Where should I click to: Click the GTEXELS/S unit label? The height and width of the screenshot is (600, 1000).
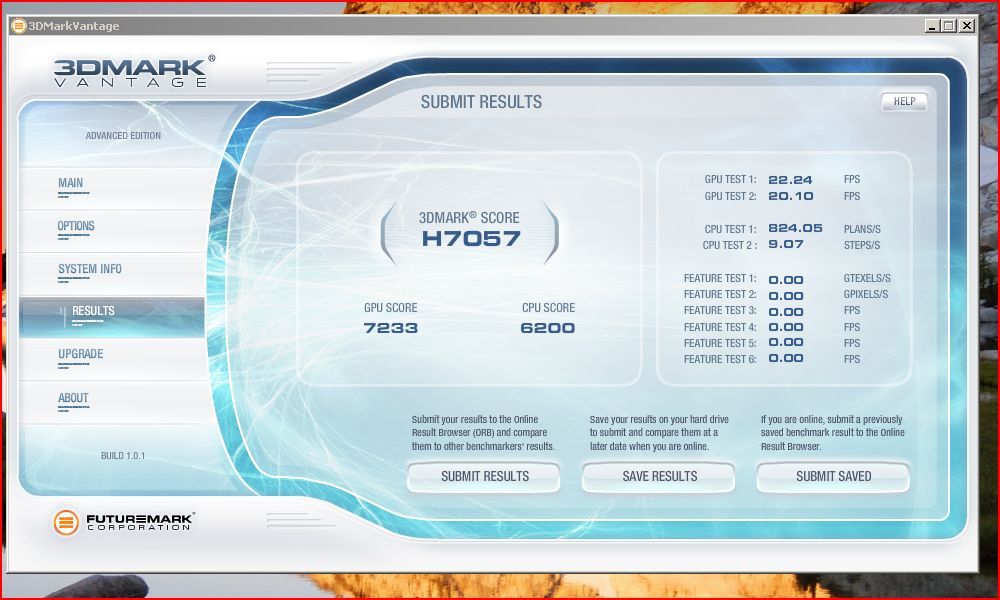(x=867, y=279)
